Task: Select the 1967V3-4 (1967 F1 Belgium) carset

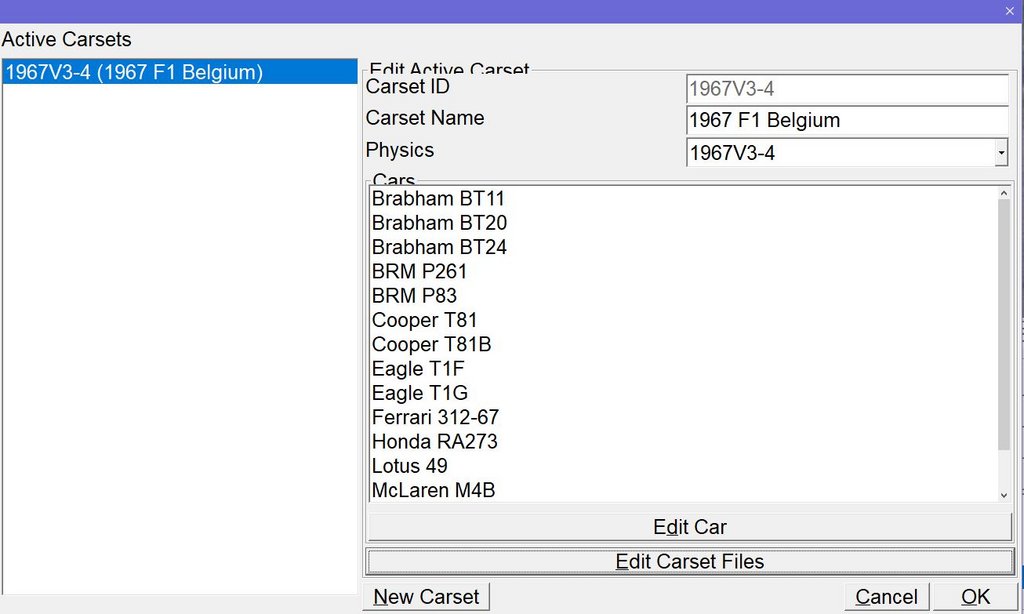Action: coord(180,72)
